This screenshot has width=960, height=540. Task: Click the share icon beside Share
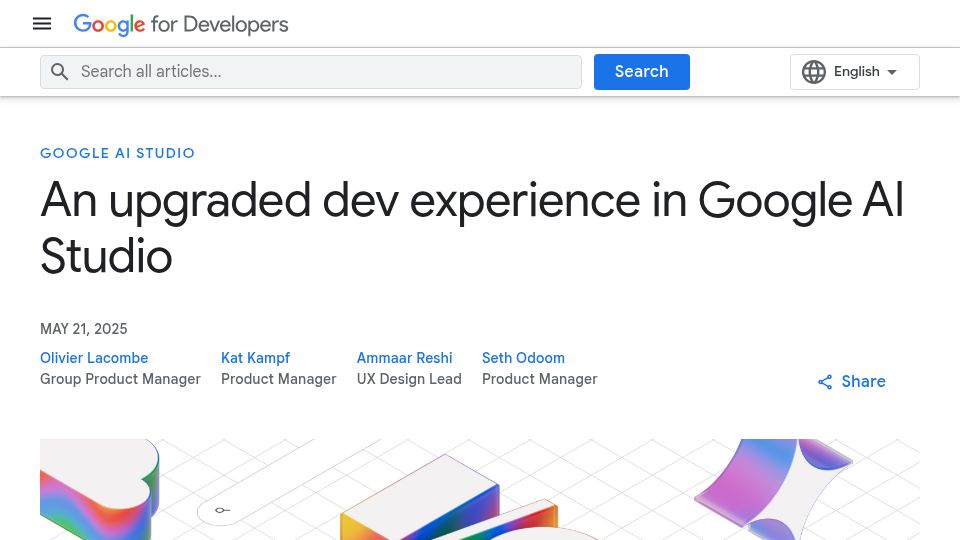click(825, 382)
